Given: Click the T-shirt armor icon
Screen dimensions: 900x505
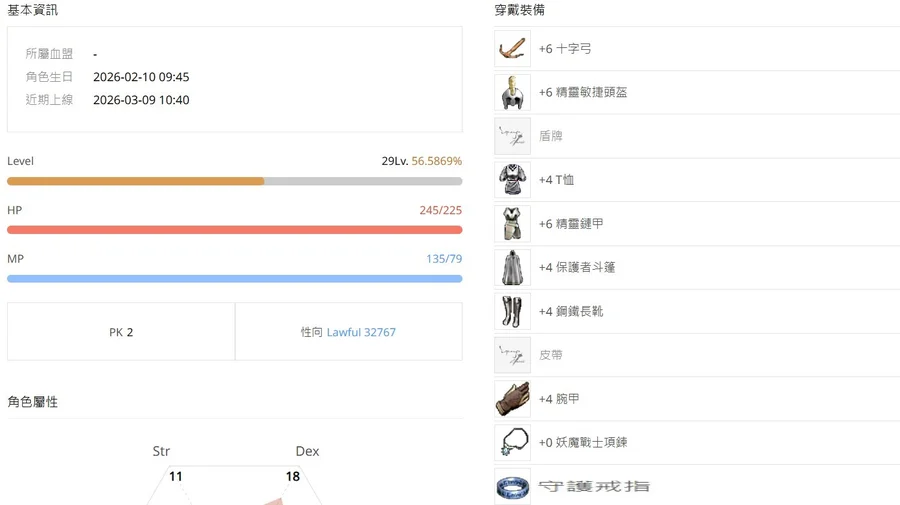Looking at the screenshot, I should [x=512, y=180].
